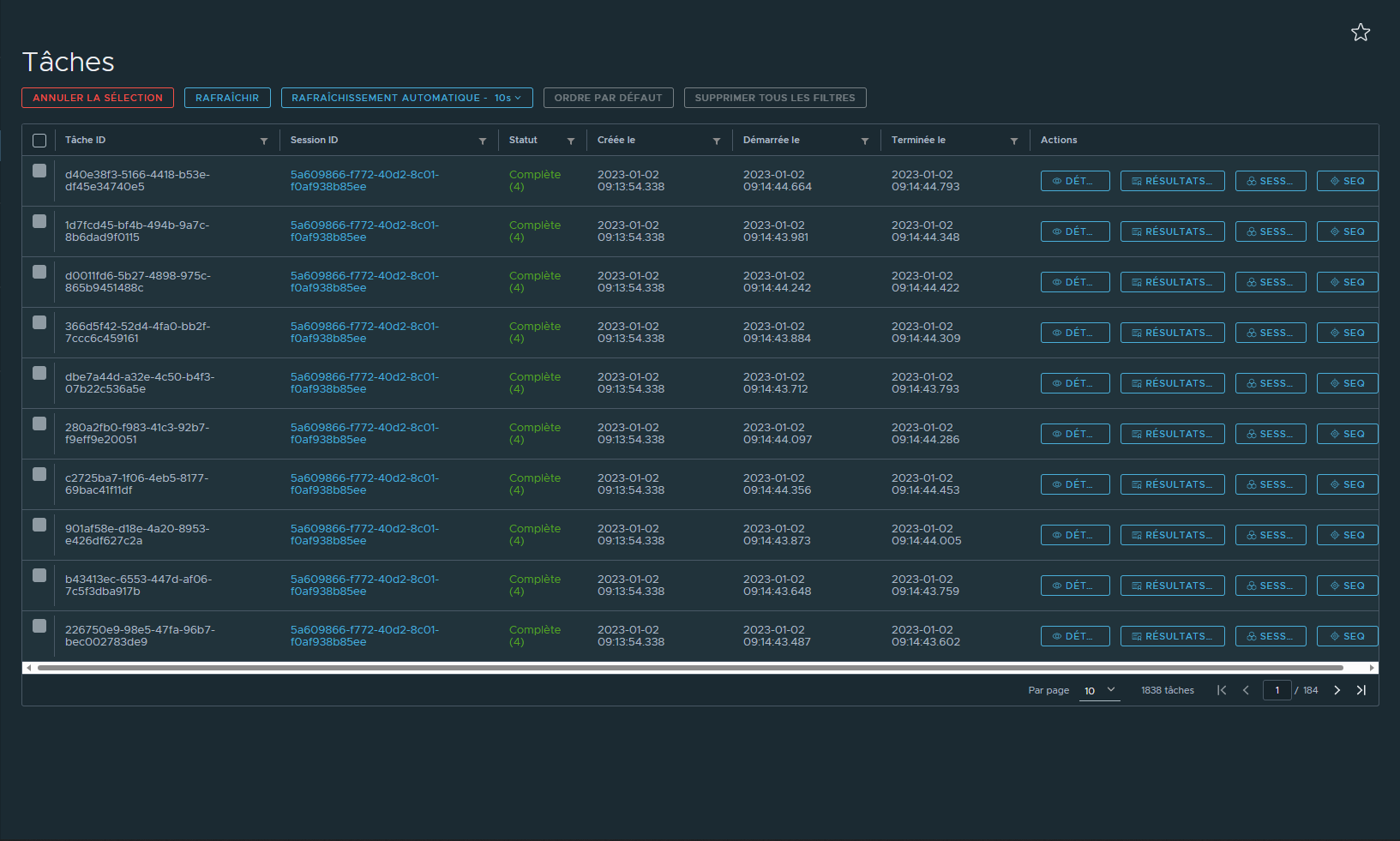Open the per page size dropdown
This screenshot has height=841, width=1400.
point(1099,690)
